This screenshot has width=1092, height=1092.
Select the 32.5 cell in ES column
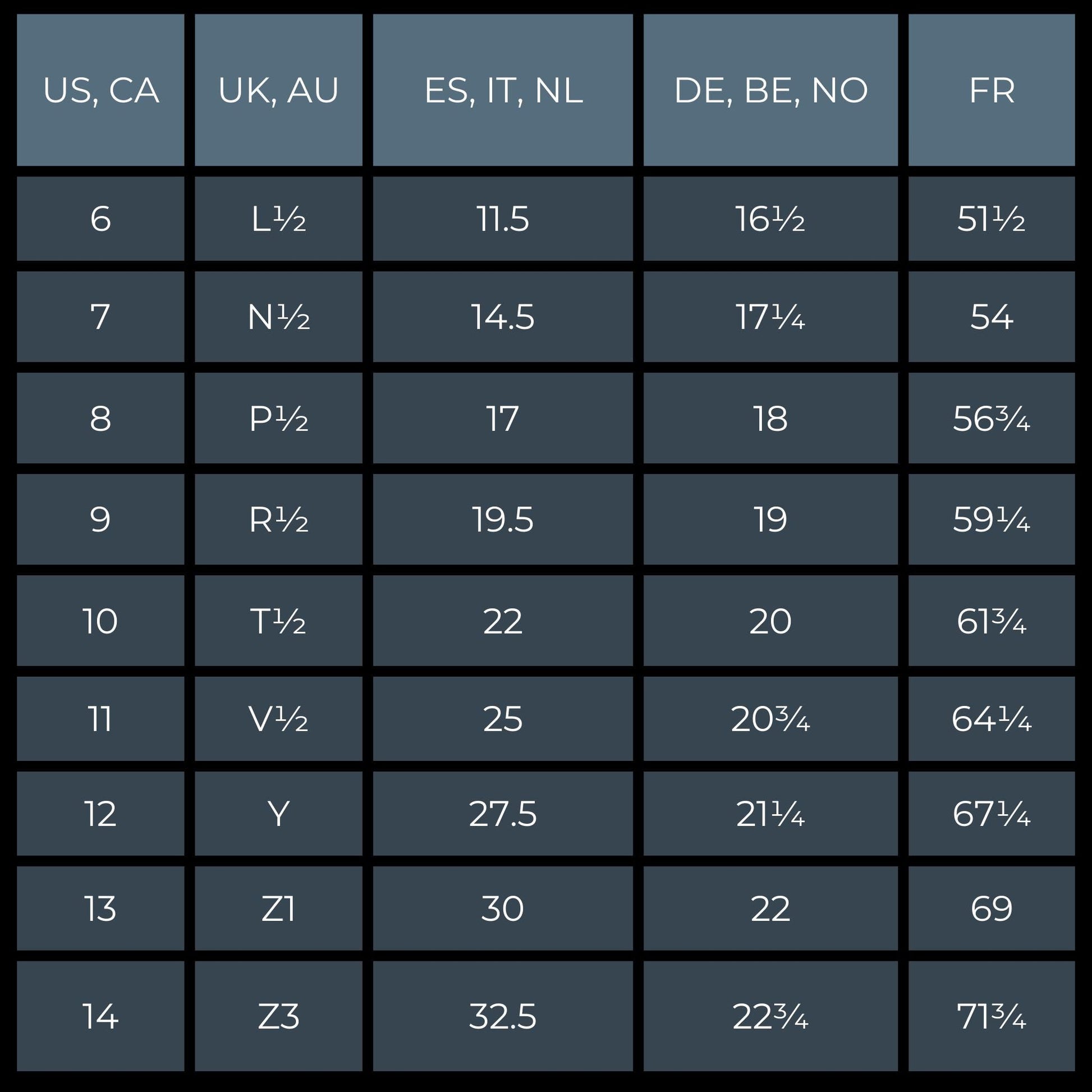point(502,1016)
